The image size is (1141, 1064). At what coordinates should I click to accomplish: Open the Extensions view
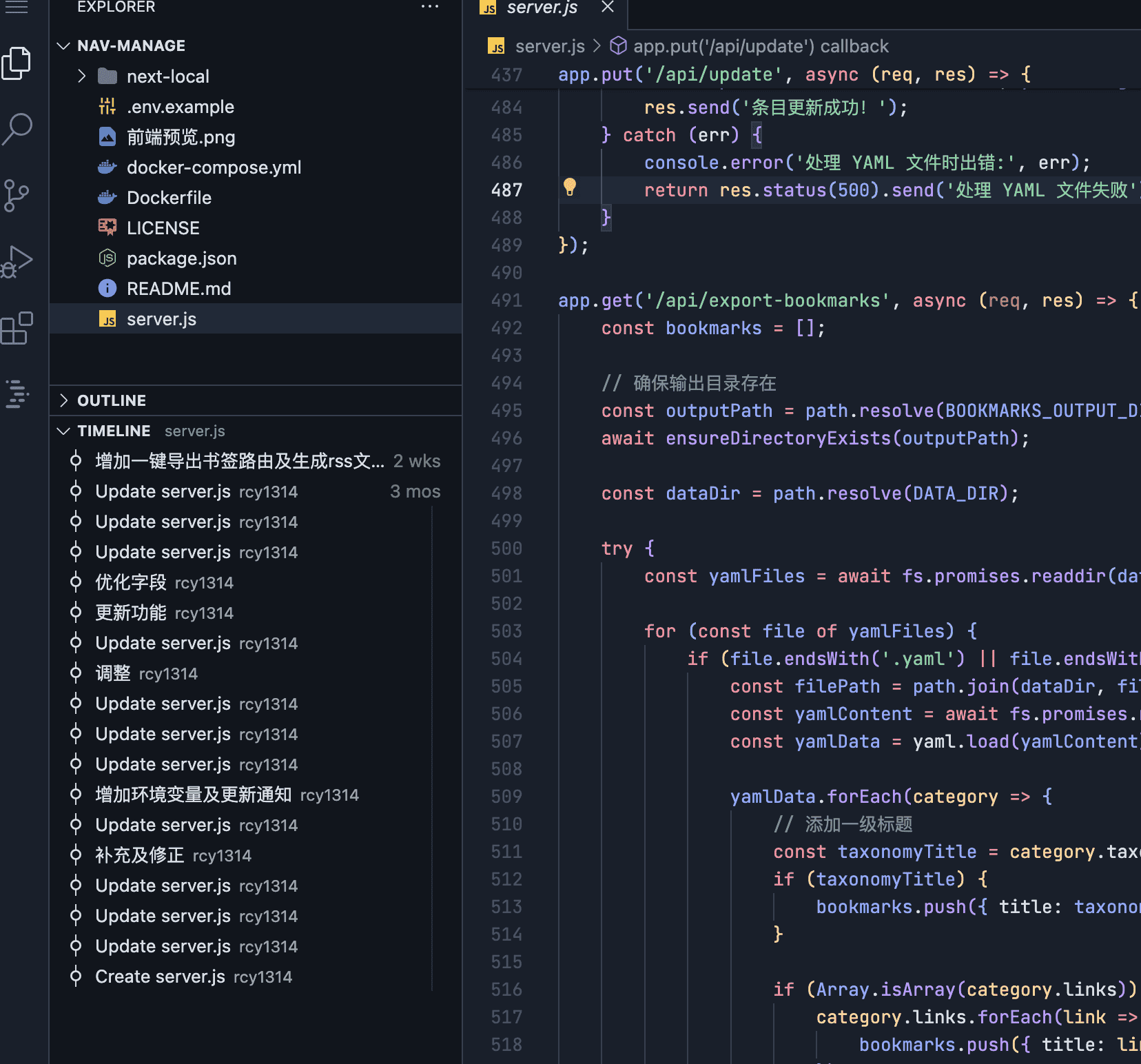pyautogui.click(x=17, y=328)
